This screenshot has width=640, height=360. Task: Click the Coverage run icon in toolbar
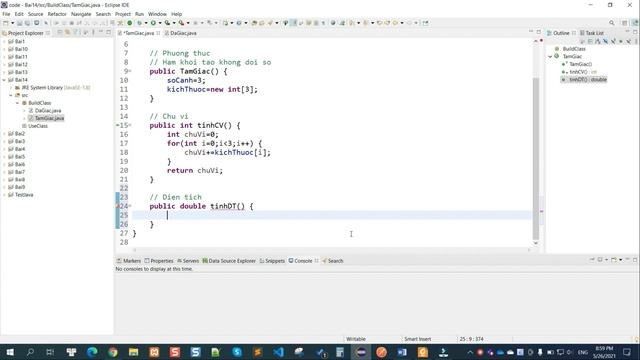[167, 23]
